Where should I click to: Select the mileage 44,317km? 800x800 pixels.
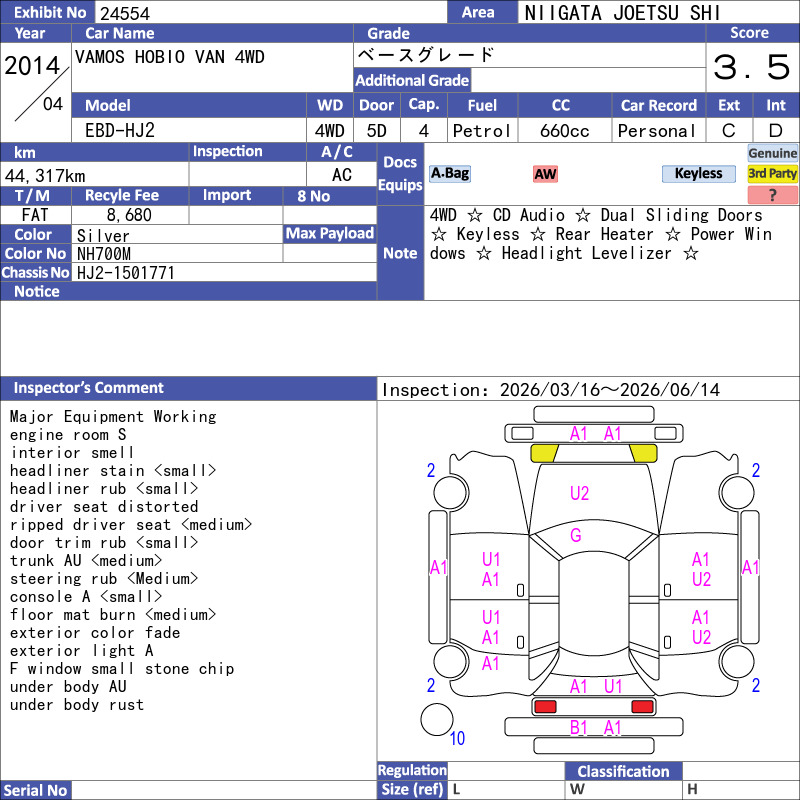click(x=45, y=176)
